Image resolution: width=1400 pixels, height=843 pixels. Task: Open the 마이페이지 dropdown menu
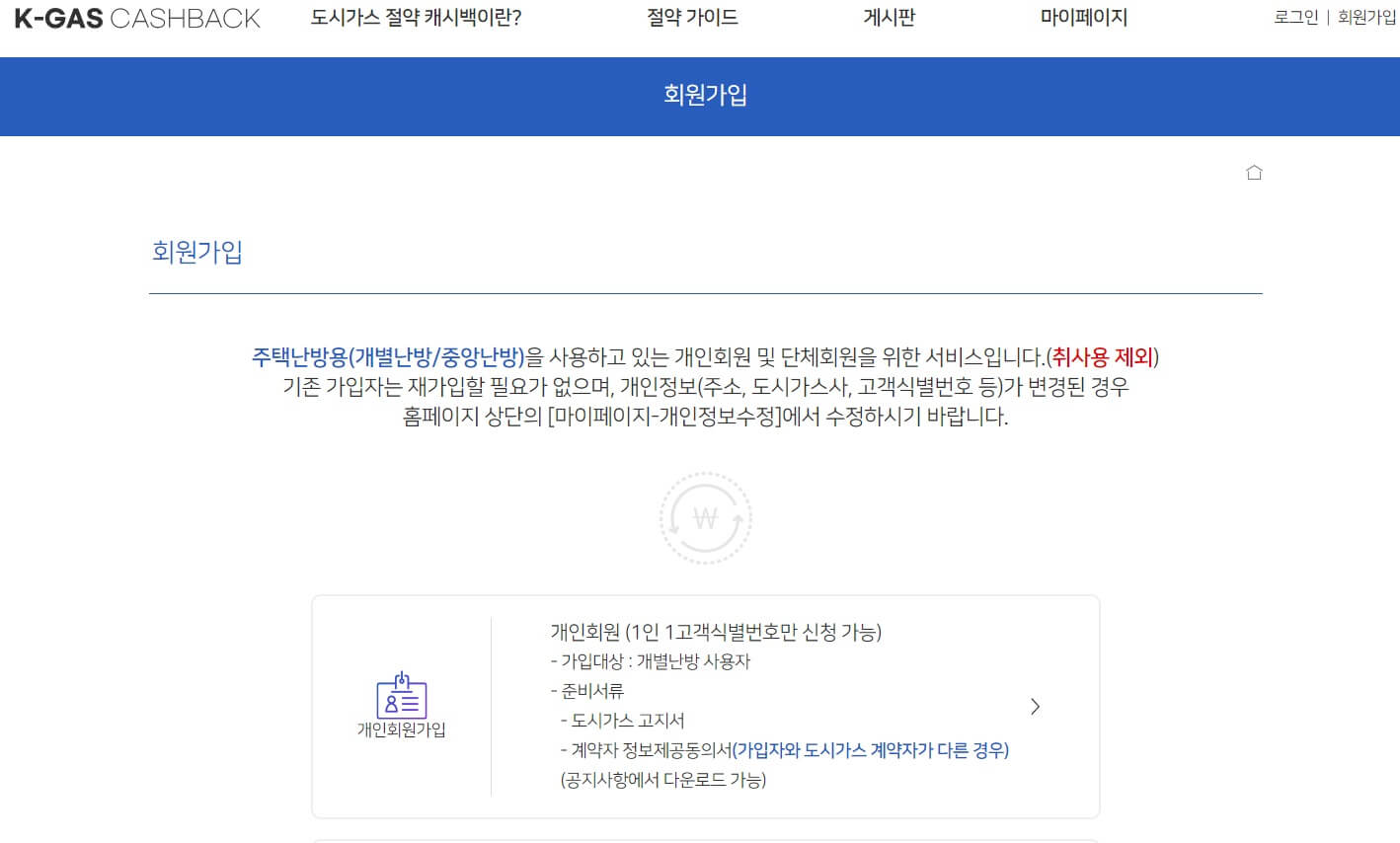(x=1083, y=17)
